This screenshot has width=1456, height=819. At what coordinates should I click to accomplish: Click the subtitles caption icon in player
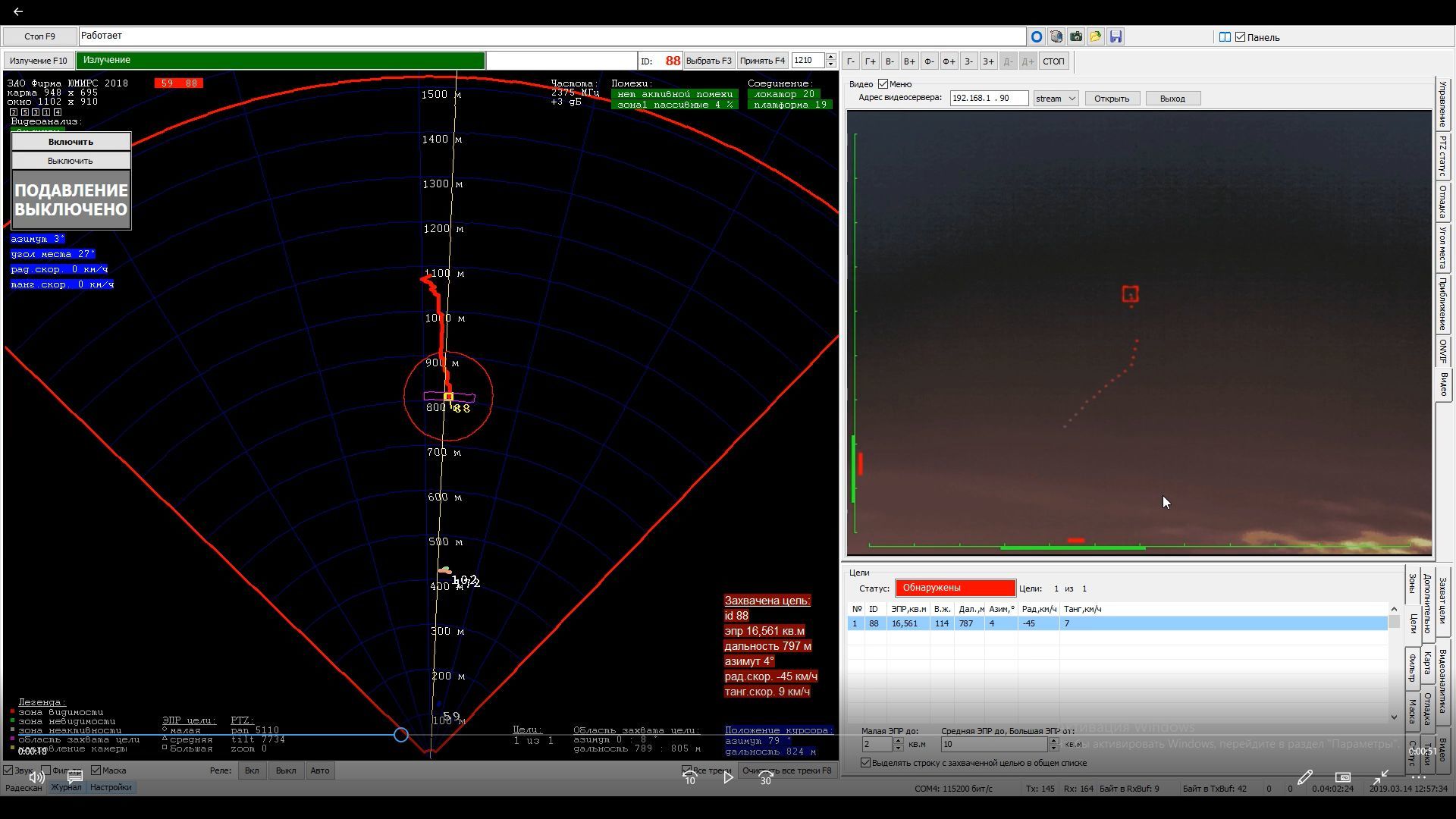click(75, 777)
